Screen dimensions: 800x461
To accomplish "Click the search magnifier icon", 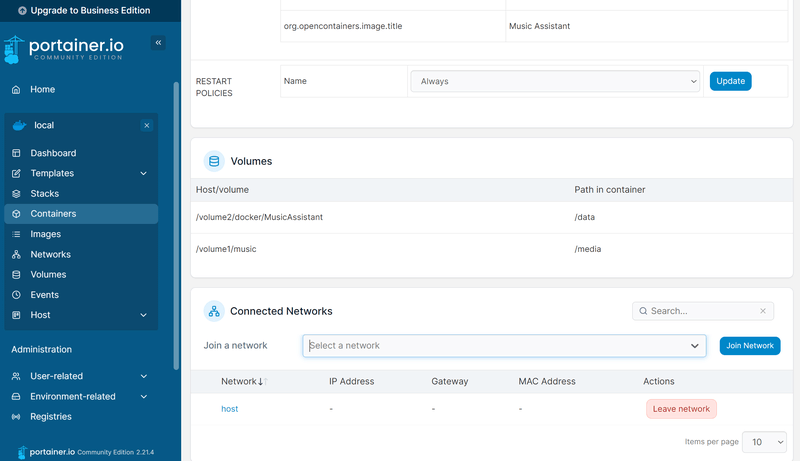I will click(x=643, y=311).
